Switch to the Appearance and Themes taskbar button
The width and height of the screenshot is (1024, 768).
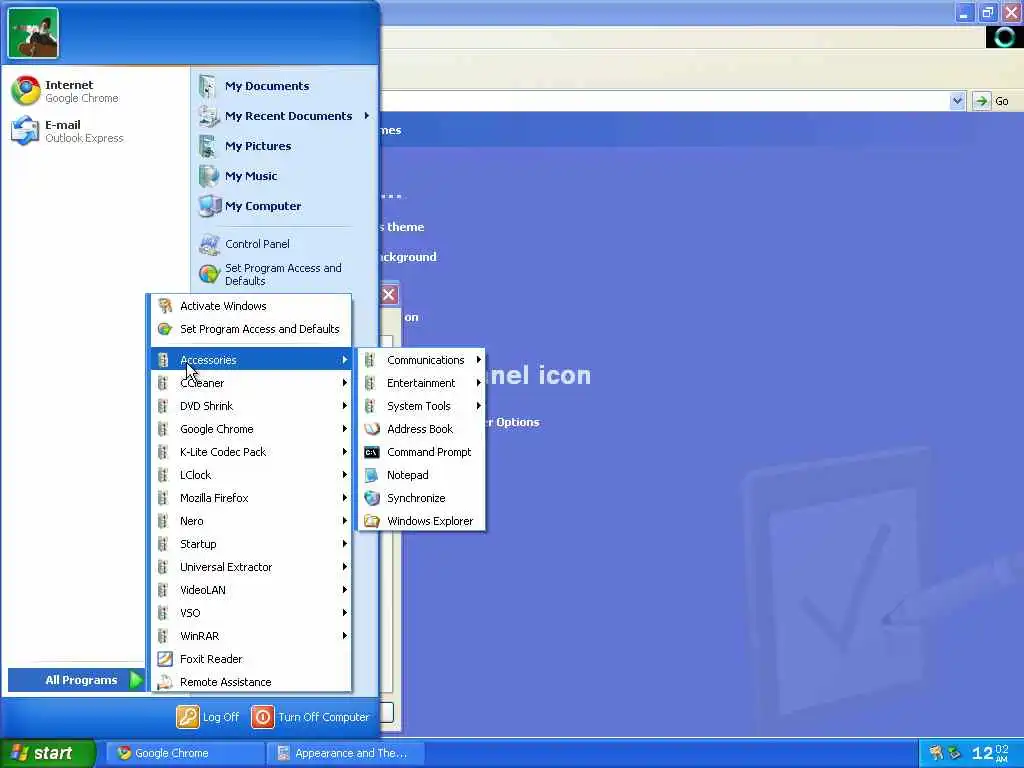click(x=345, y=753)
